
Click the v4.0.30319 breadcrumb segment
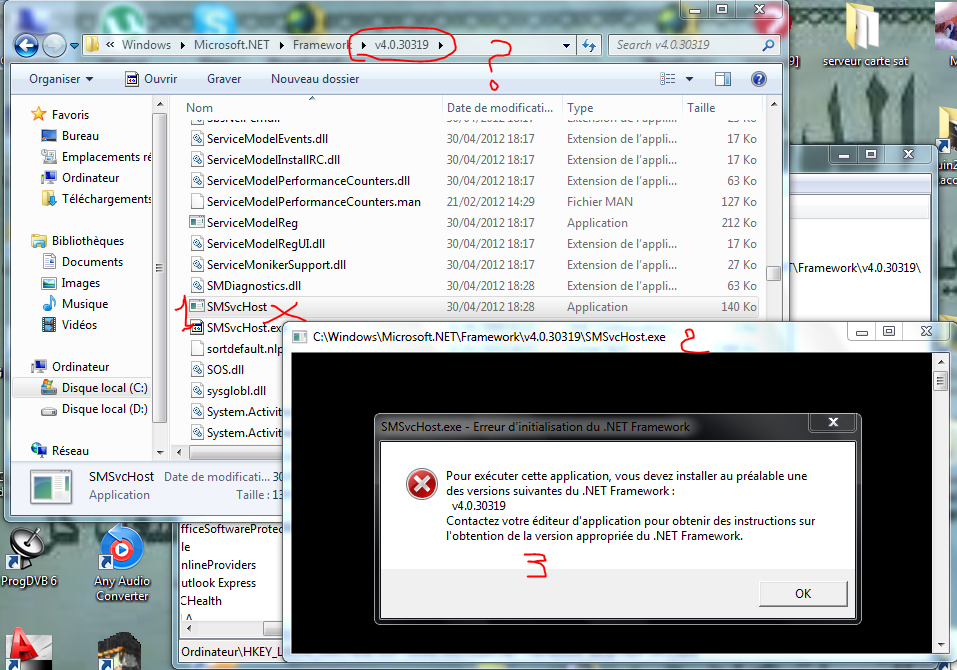click(x=402, y=45)
